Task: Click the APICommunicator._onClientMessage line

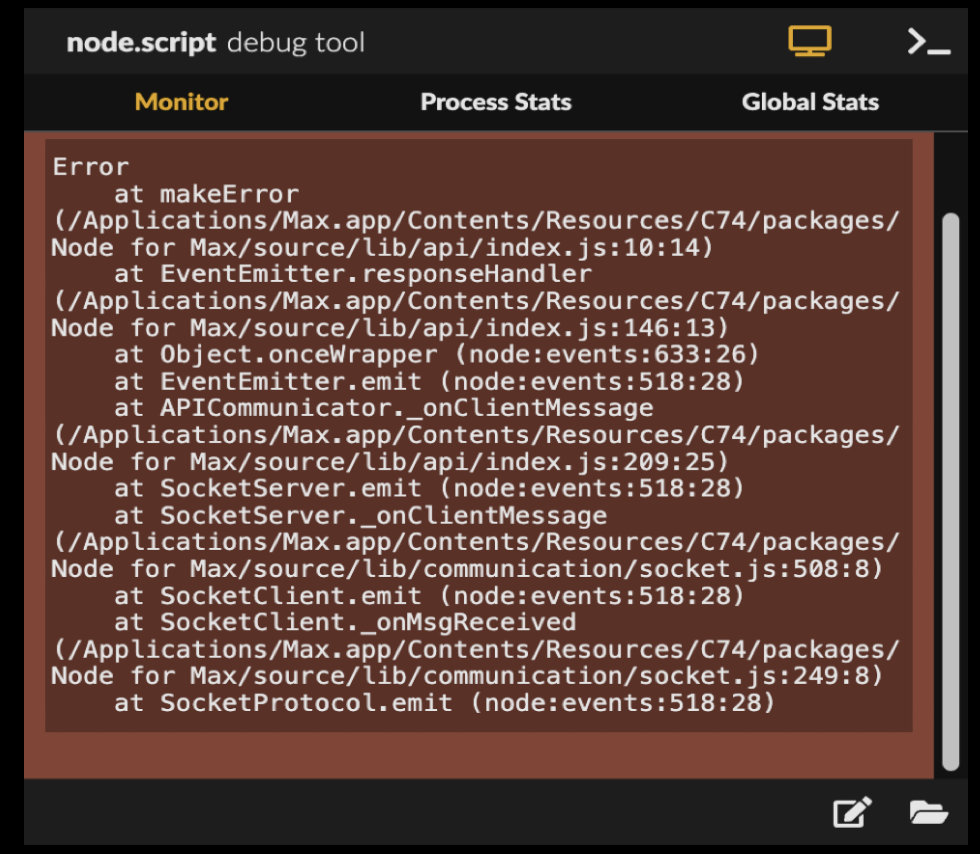Action: tap(383, 408)
